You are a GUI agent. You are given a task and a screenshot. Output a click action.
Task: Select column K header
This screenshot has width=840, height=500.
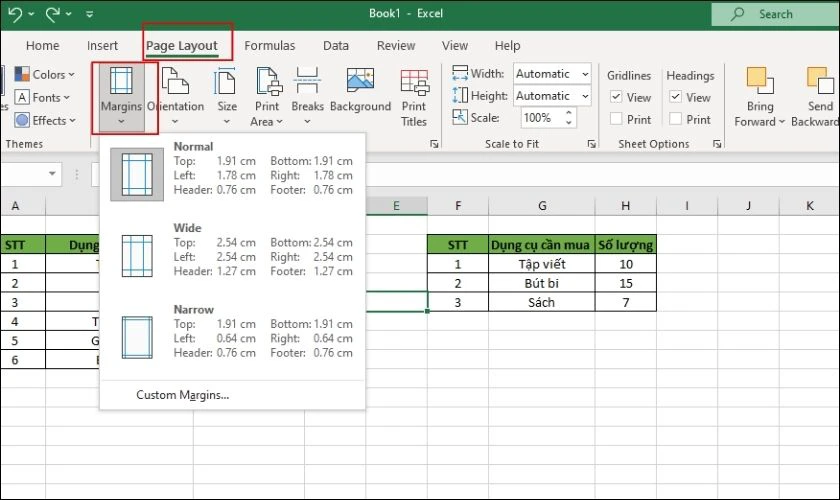click(809, 206)
